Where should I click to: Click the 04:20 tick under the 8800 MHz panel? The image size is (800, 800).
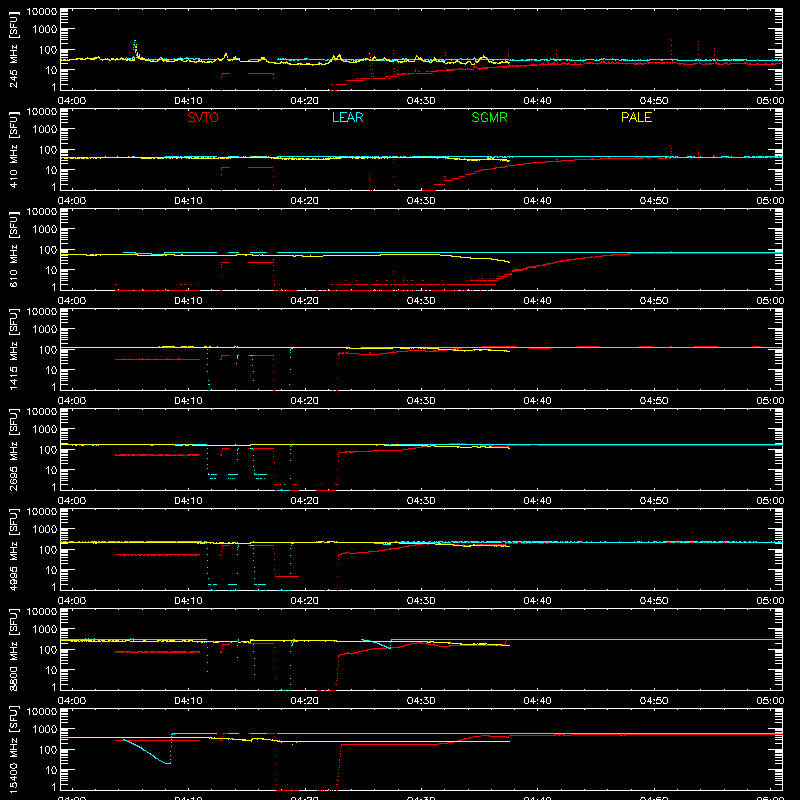click(305, 701)
